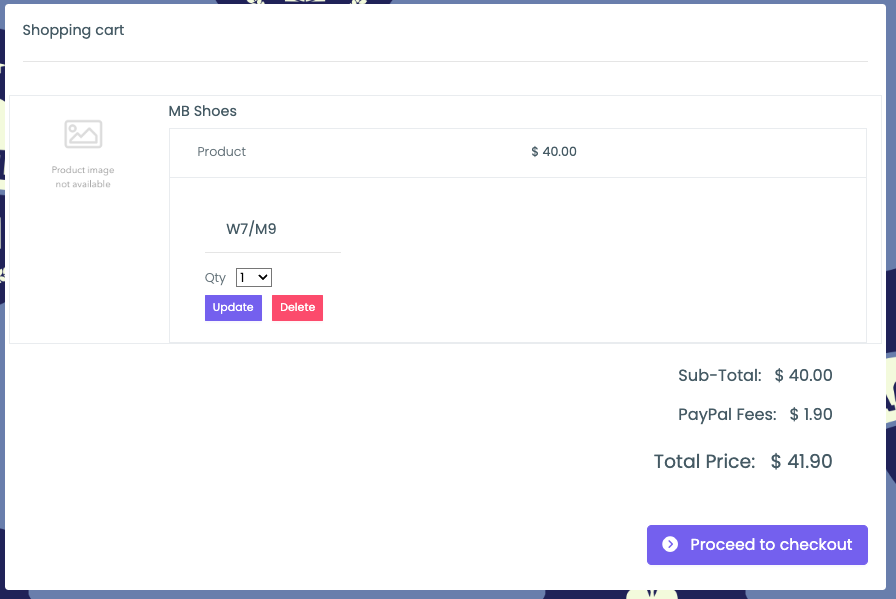Remove the item with the Delete button
Screen dimensions: 896x599
click(297, 308)
